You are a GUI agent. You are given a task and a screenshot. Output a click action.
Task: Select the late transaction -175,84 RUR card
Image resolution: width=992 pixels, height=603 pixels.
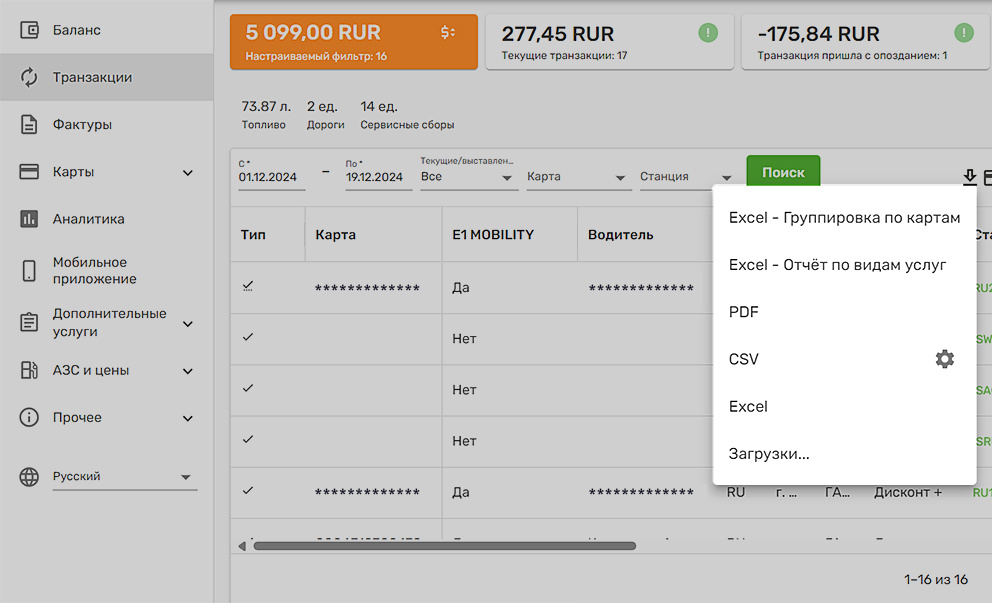pos(865,42)
